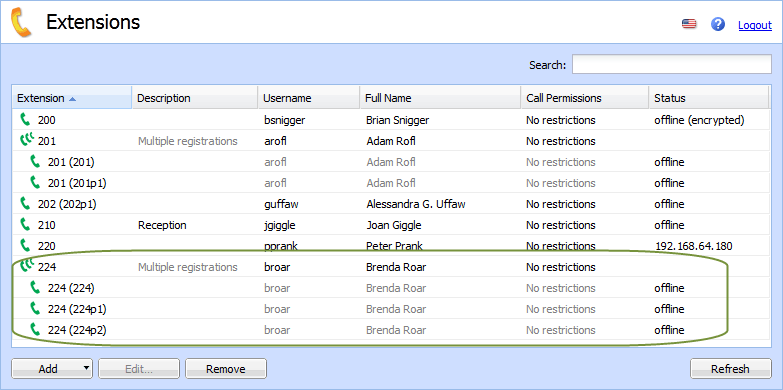The image size is (783, 390).
Task: Click extension text 201 (201p1)
Action: tap(77, 183)
